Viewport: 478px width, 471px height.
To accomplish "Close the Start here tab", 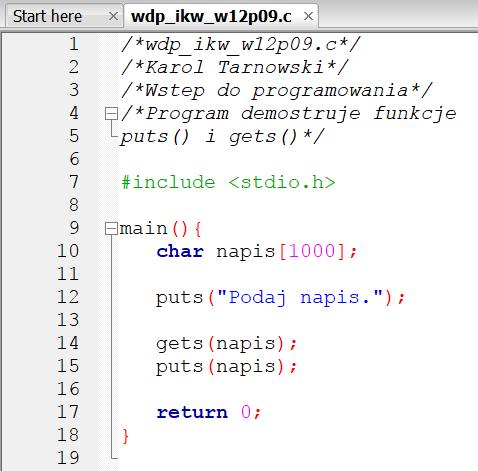I will click(113, 16).
